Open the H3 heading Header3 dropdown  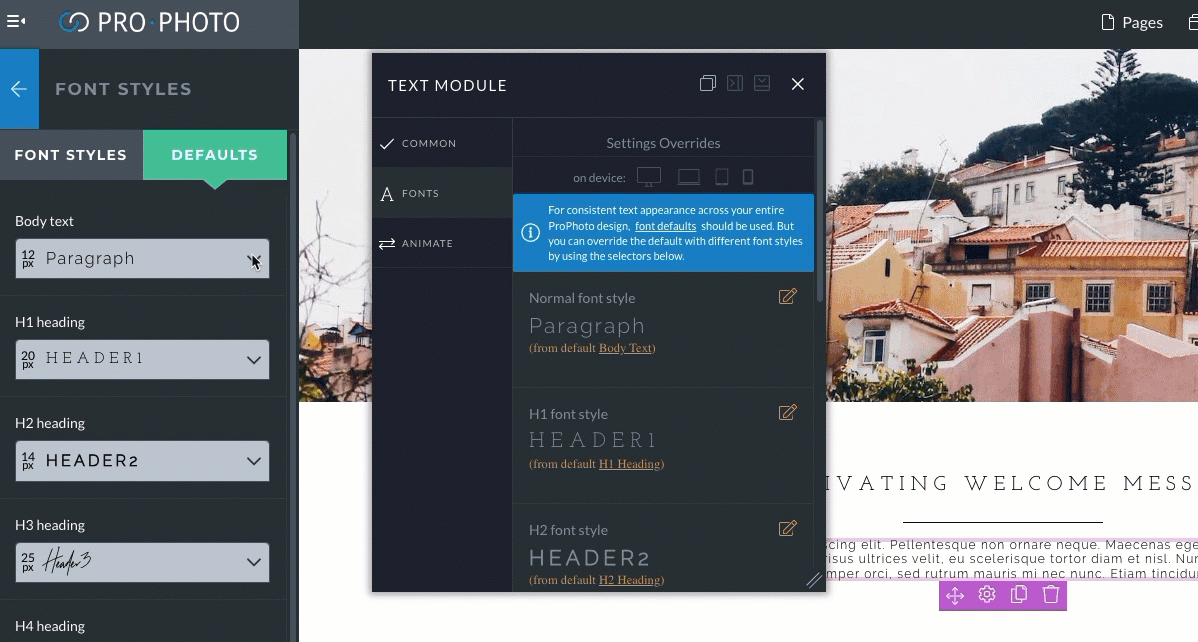click(x=142, y=563)
